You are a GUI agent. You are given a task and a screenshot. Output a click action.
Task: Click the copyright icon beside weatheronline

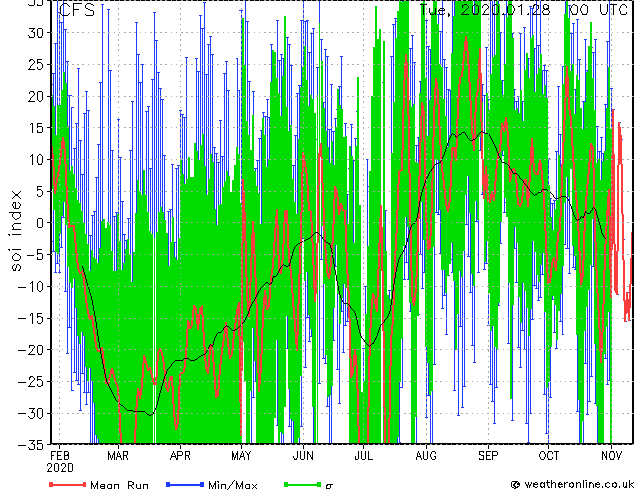(x=516, y=484)
